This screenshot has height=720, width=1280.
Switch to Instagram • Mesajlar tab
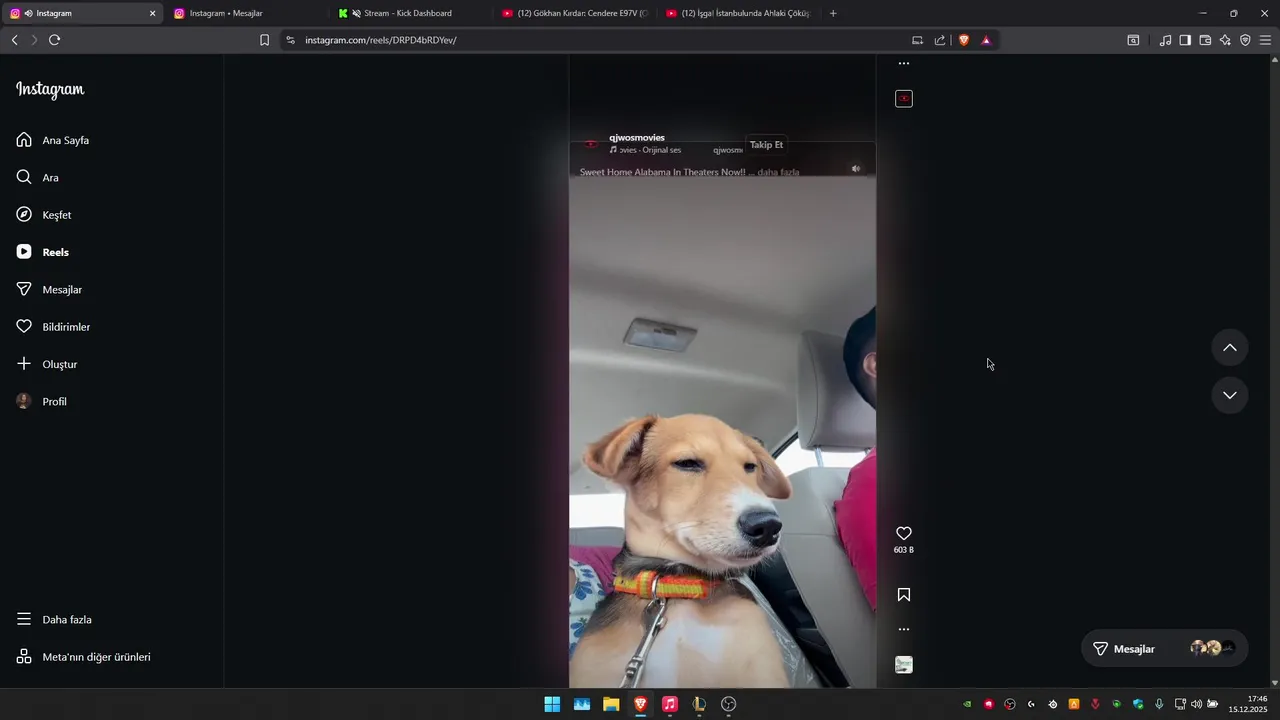pyautogui.click(x=247, y=13)
